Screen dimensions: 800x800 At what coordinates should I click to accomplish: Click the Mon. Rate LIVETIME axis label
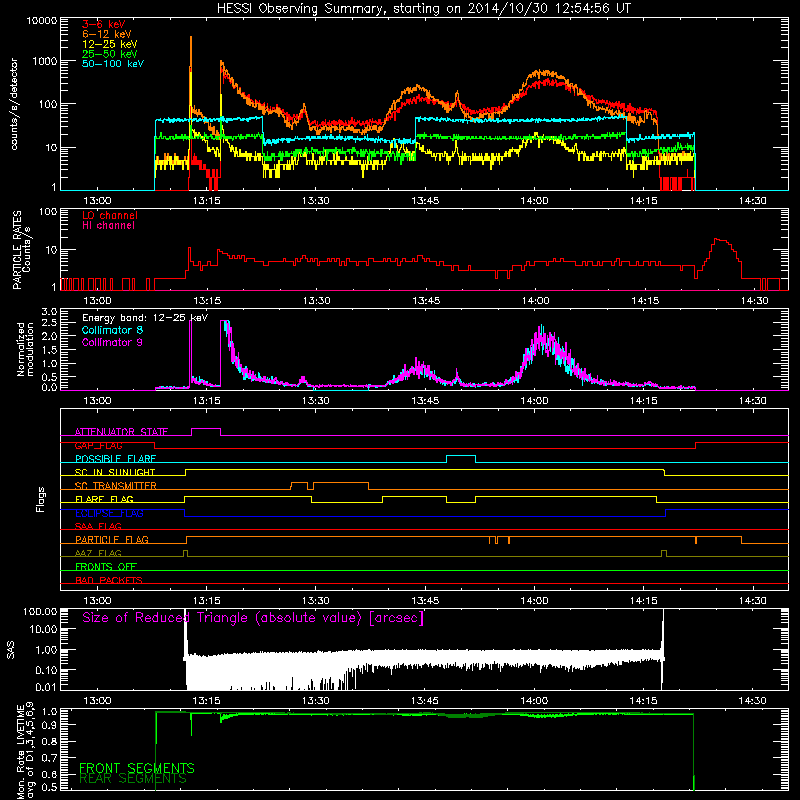pyautogui.click(x=25, y=751)
